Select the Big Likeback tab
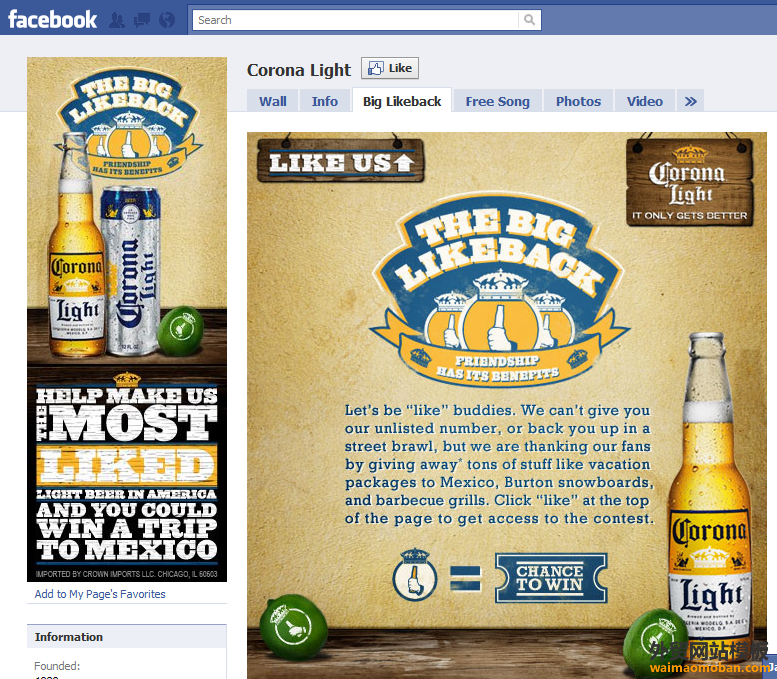777x679 pixels. point(402,101)
